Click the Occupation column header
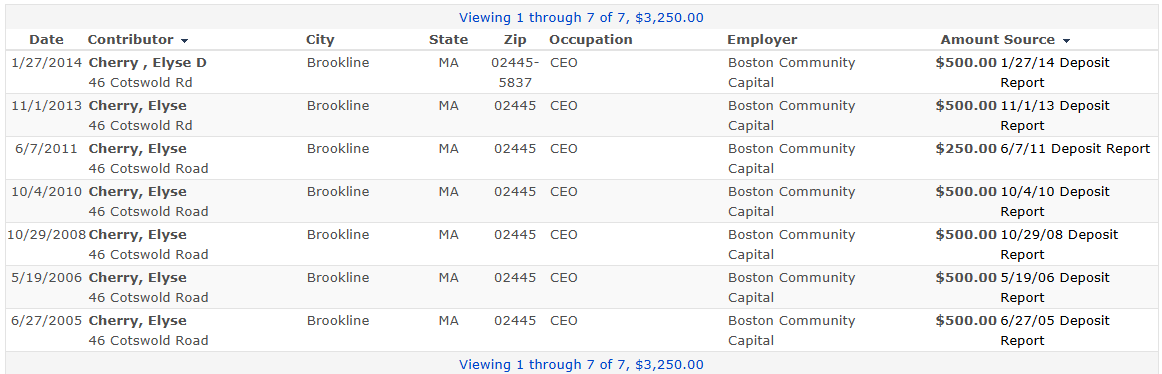This screenshot has height=374, width=1162. (591, 40)
